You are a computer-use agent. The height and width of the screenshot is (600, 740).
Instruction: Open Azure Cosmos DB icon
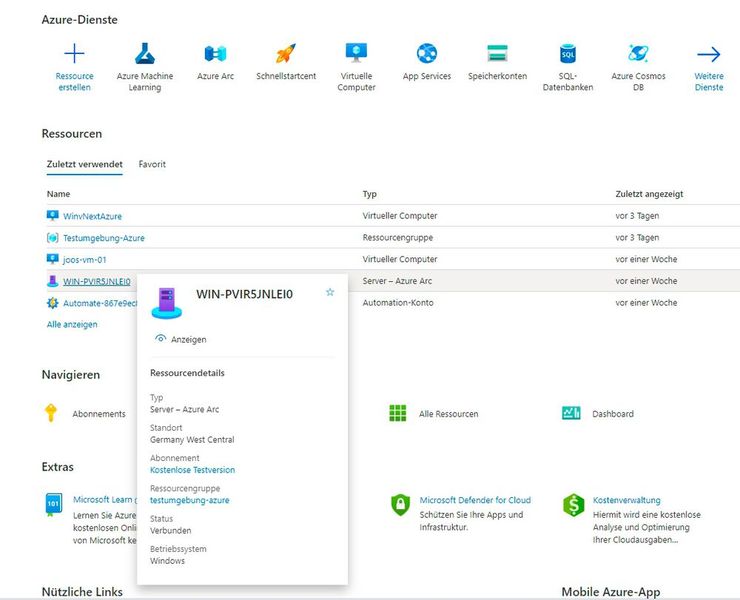tap(638, 53)
